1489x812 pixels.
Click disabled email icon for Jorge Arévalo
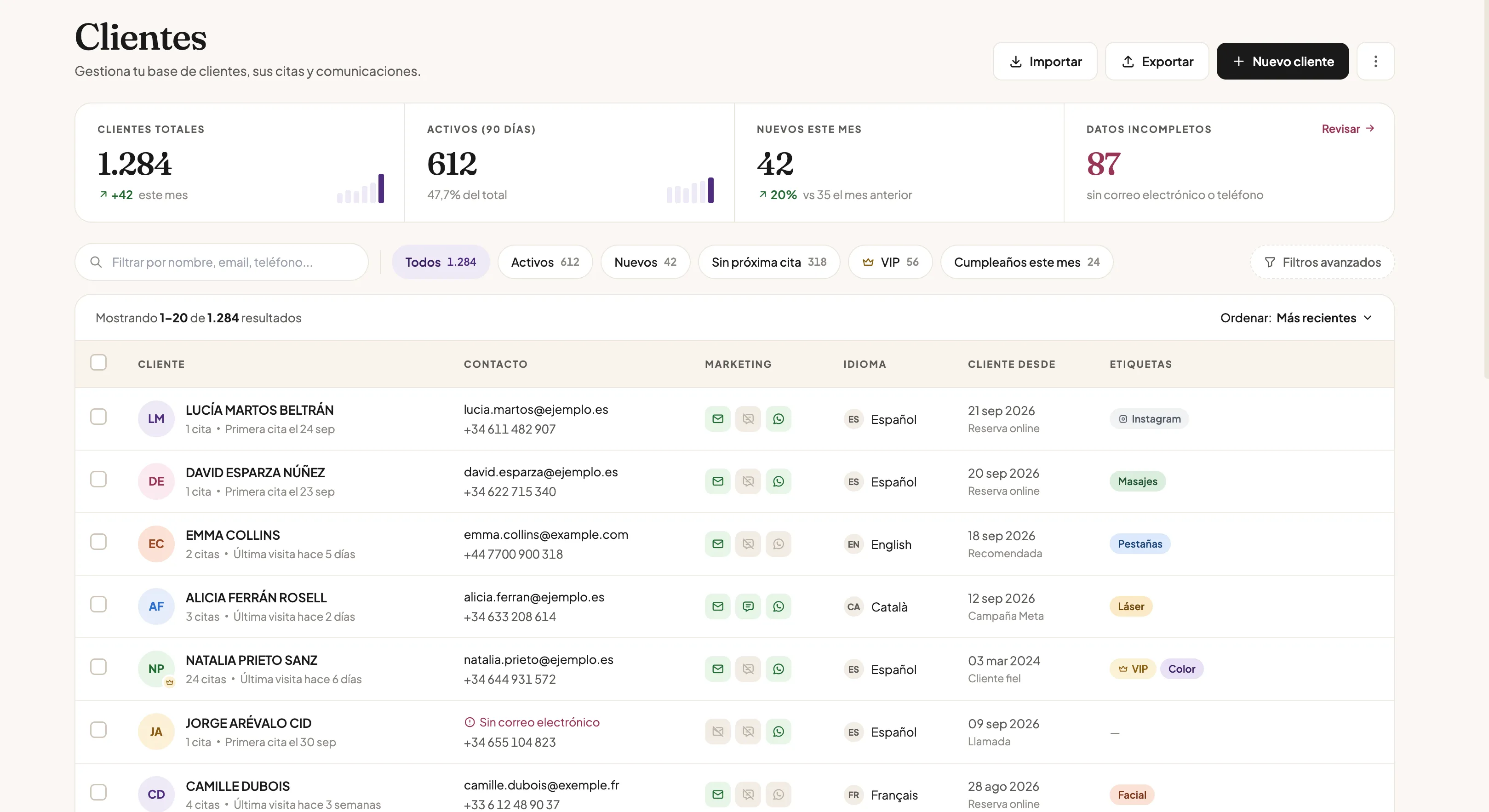coord(717,732)
